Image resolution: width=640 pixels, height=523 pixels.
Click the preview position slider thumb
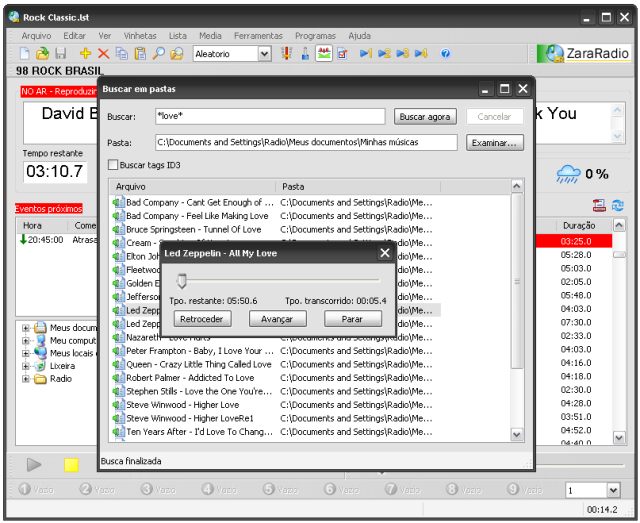182,281
